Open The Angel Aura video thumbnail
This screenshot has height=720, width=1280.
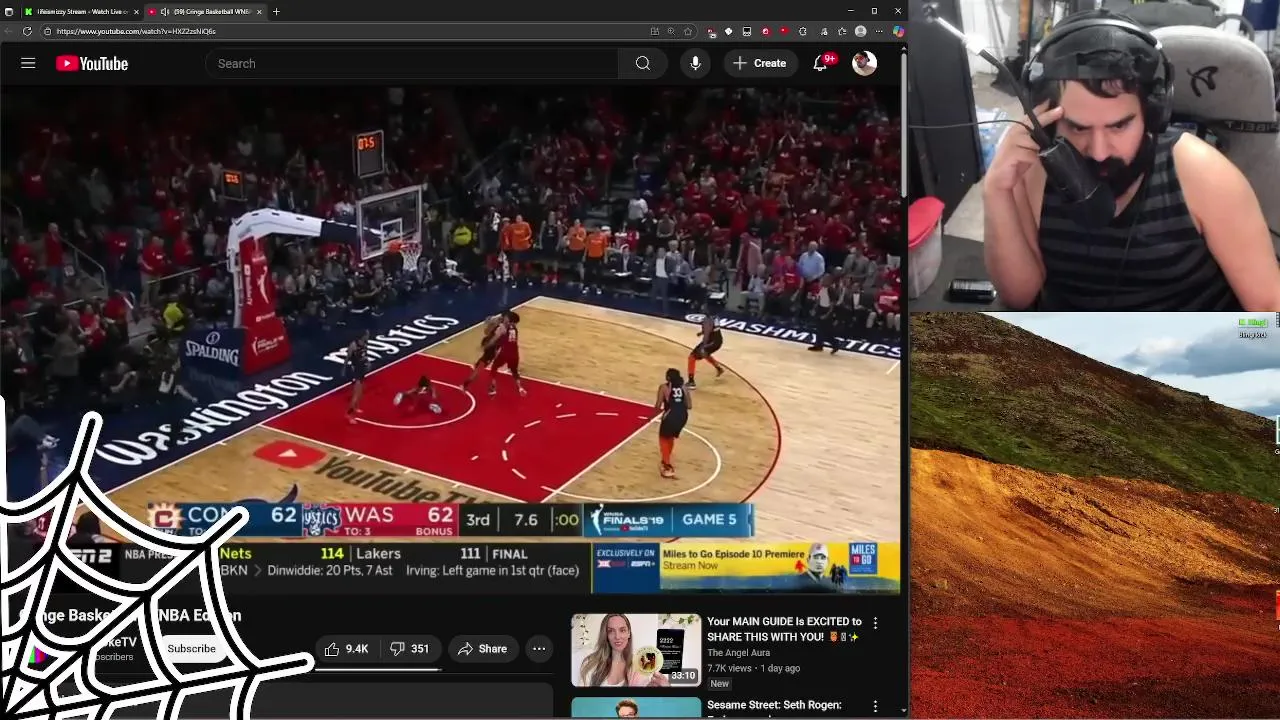coord(636,650)
